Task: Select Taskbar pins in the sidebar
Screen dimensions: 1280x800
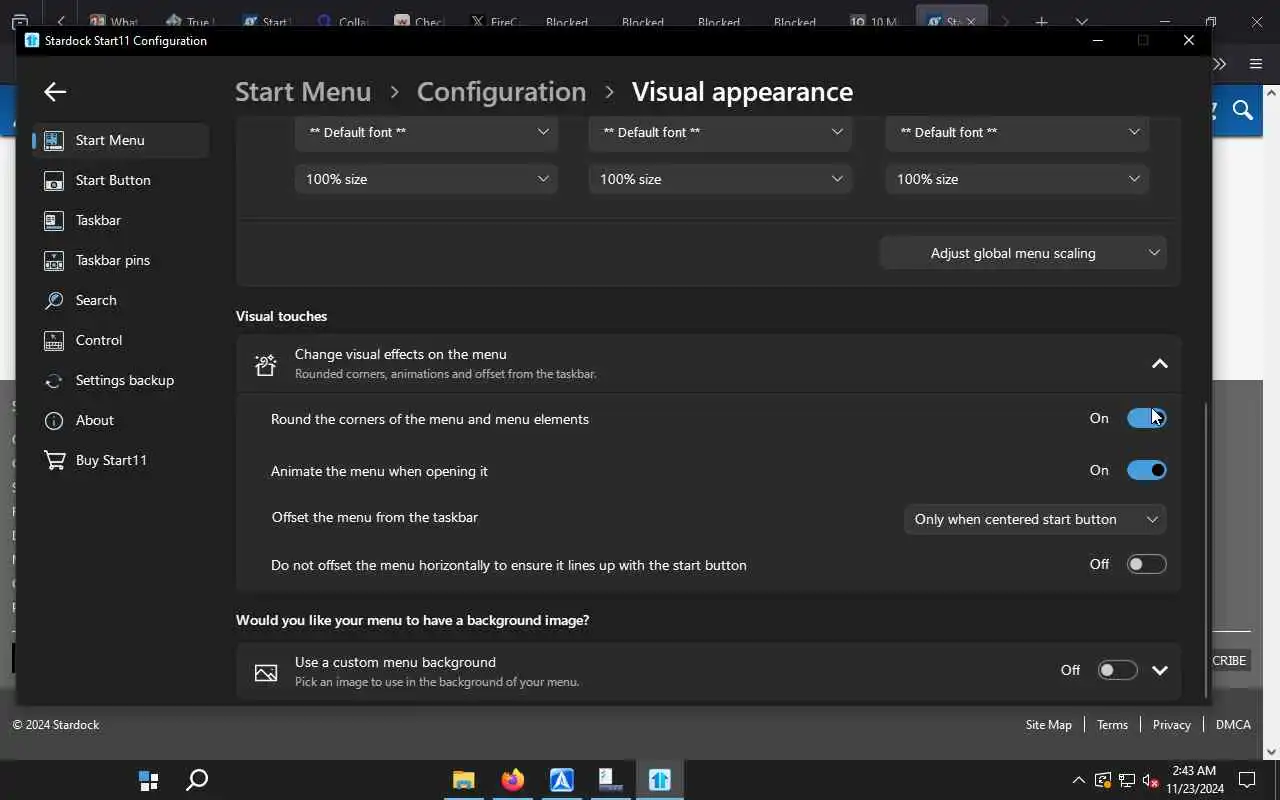Action: 121,260
